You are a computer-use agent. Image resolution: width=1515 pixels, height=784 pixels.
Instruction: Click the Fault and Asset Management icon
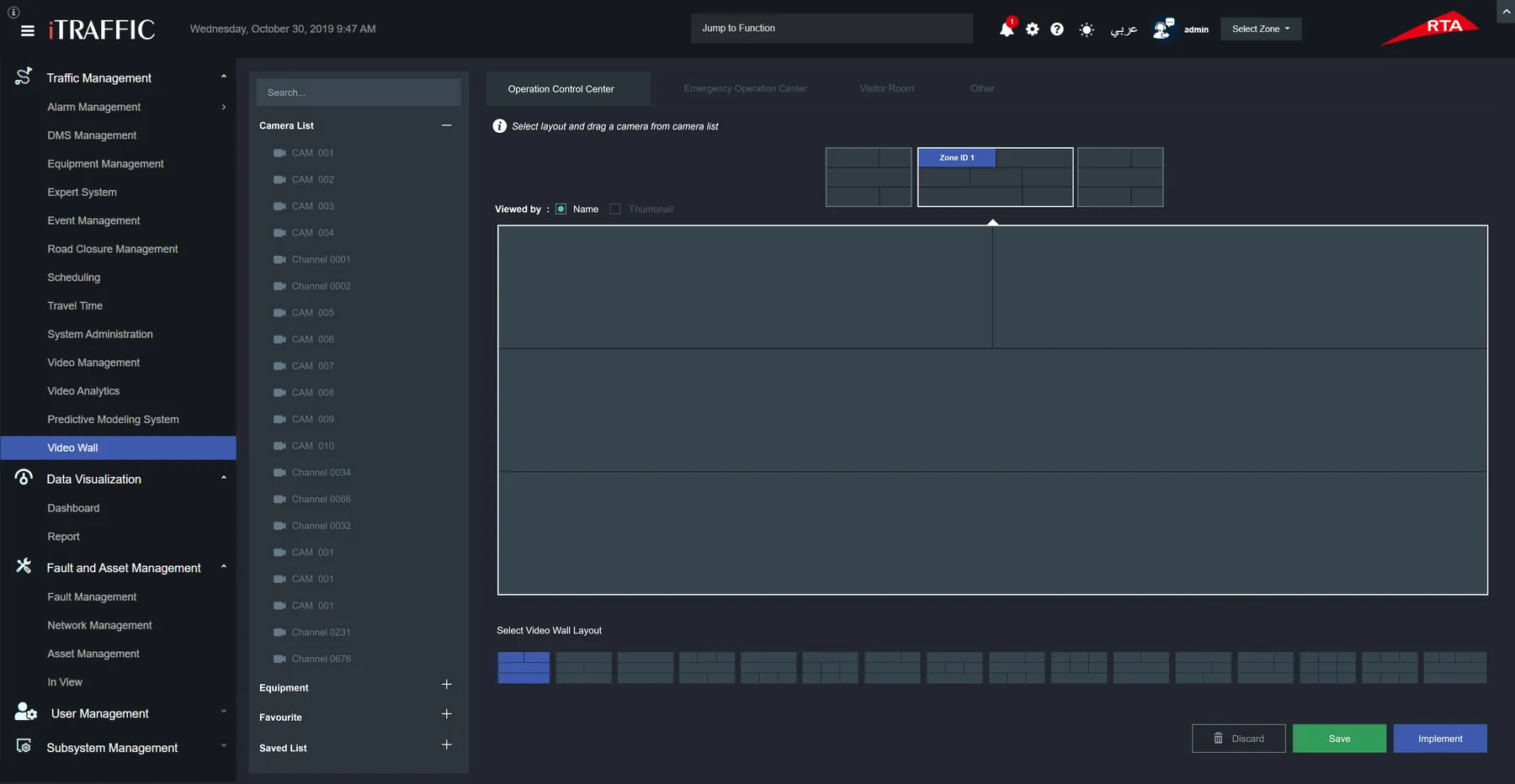point(24,566)
